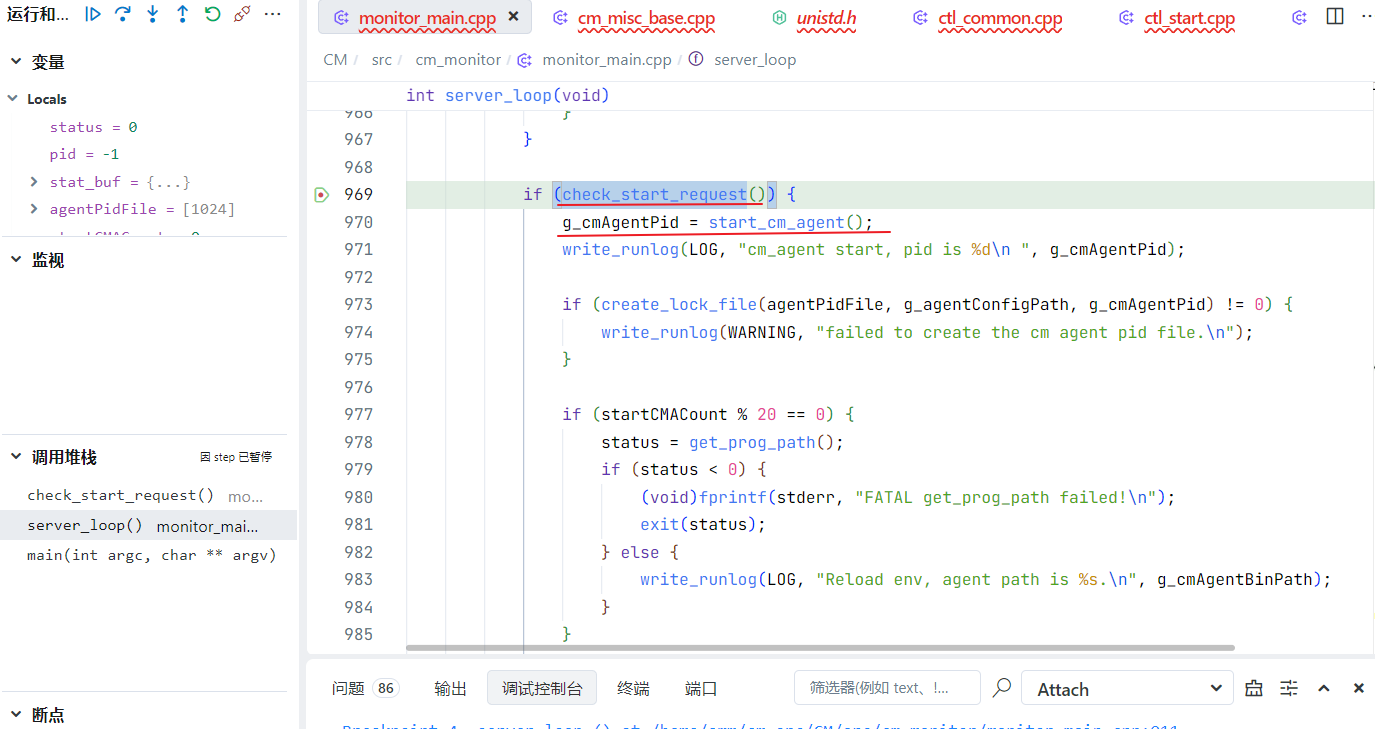
Task: Collapse the 调用堆栈 section
Action: 16,457
